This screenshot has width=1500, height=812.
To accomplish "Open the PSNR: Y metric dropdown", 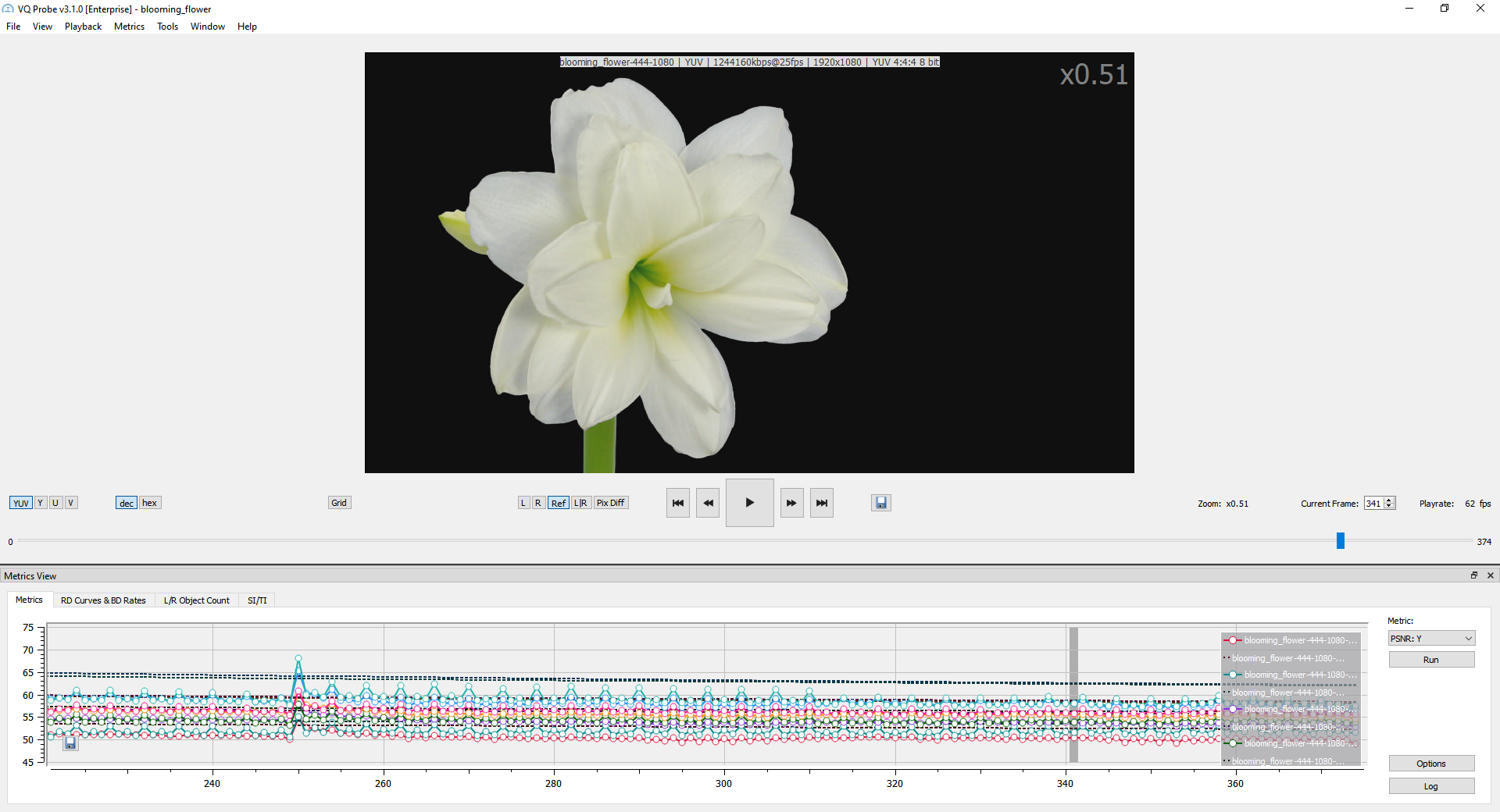I will (1431, 639).
